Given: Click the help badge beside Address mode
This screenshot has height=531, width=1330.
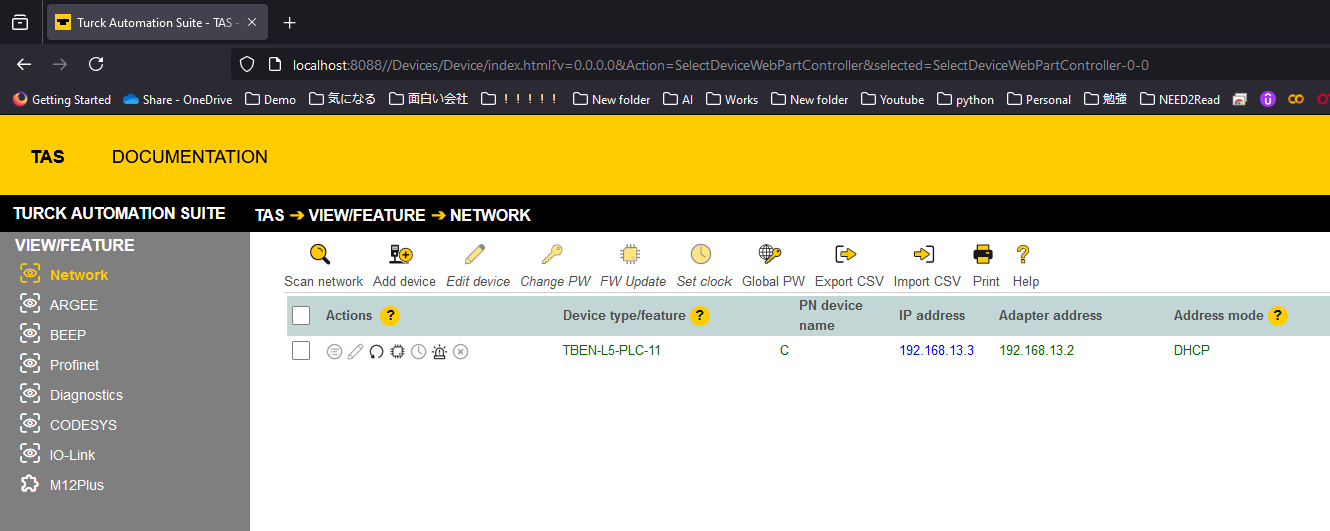Looking at the screenshot, I should (x=1277, y=316).
